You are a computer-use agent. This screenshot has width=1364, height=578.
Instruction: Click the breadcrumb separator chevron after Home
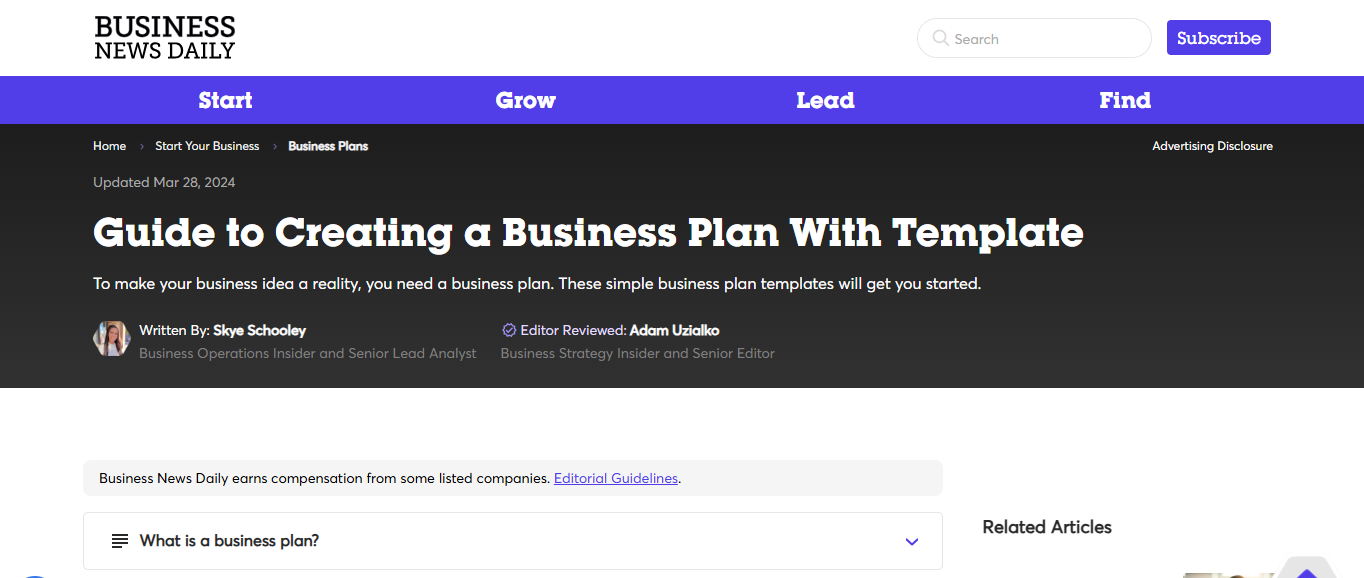pyautogui.click(x=141, y=146)
